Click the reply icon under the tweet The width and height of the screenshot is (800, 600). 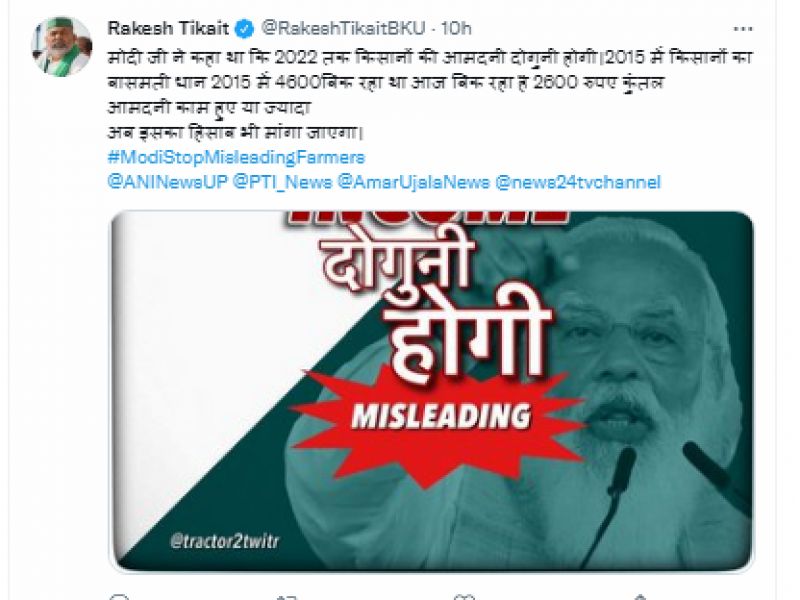(x=120, y=596)
